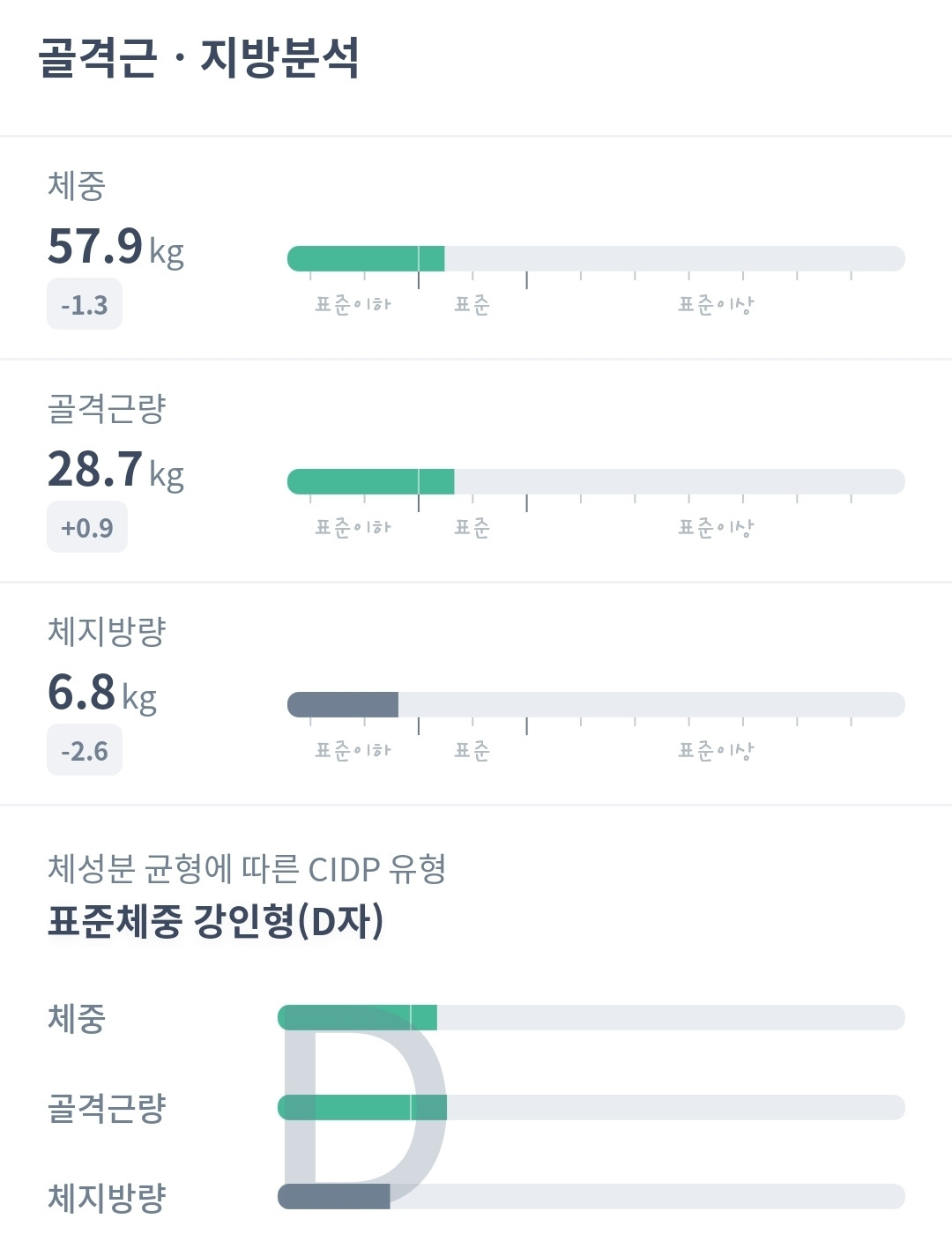The width and height of the screenshot is (952, 1256).
Task: Tap the 체성분 균형에 따른 CIDP 유형 heading
Action: 247,870
